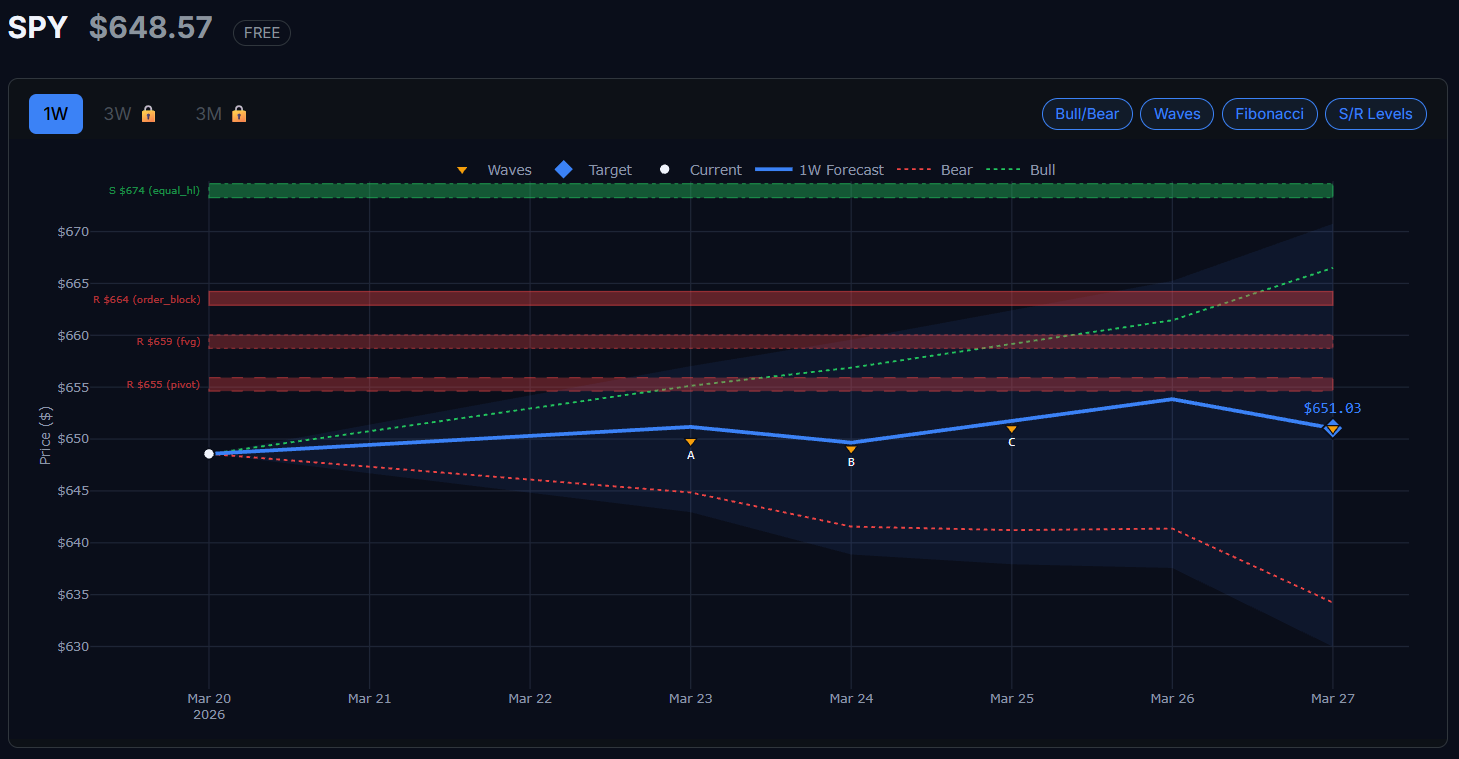Toggle 1W Forecast series in legend
Image resolution: width=1459 pixels, height=759 pixels.
(821, 170)
